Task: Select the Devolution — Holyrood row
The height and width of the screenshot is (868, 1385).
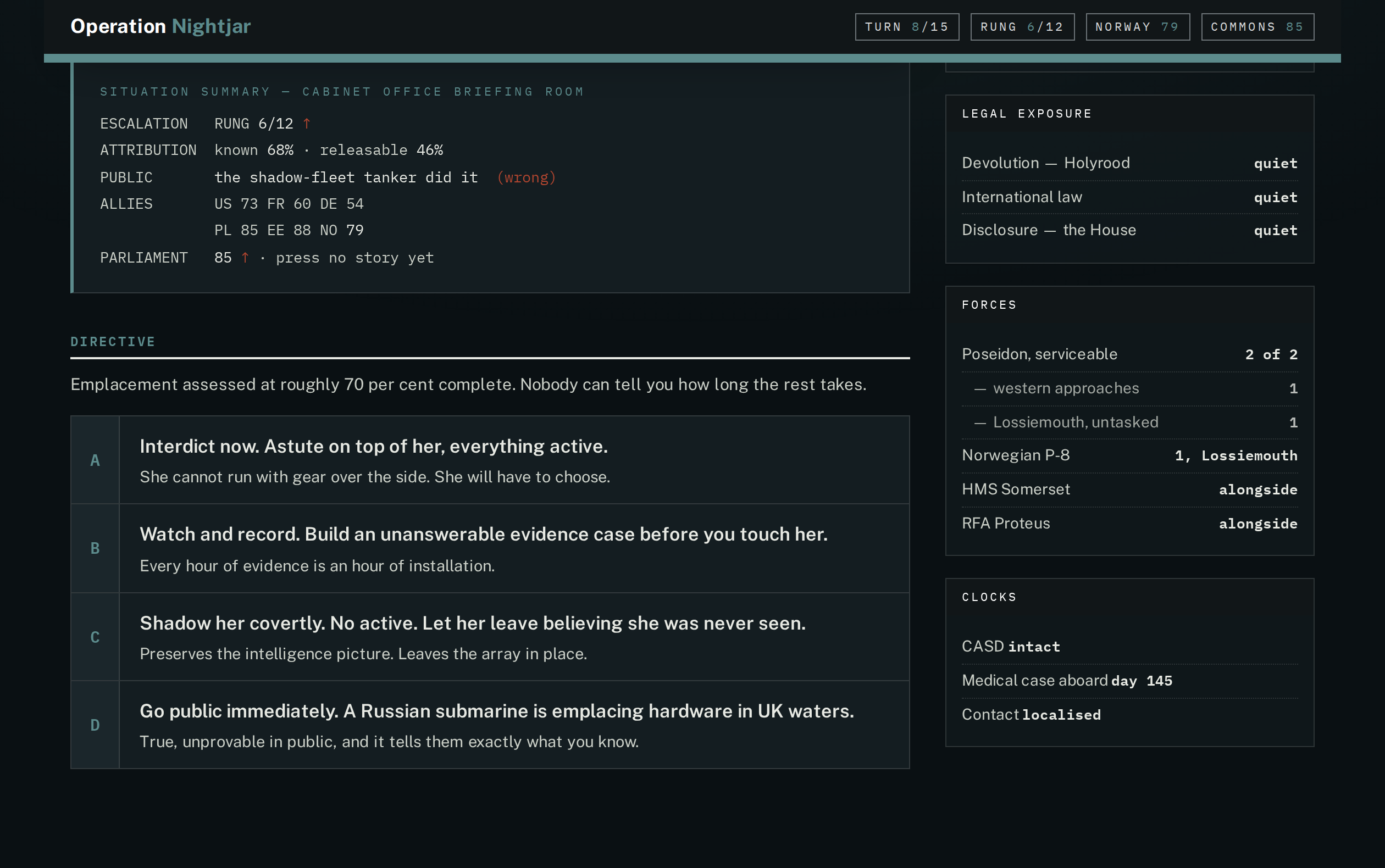Action: (1129, 163)
